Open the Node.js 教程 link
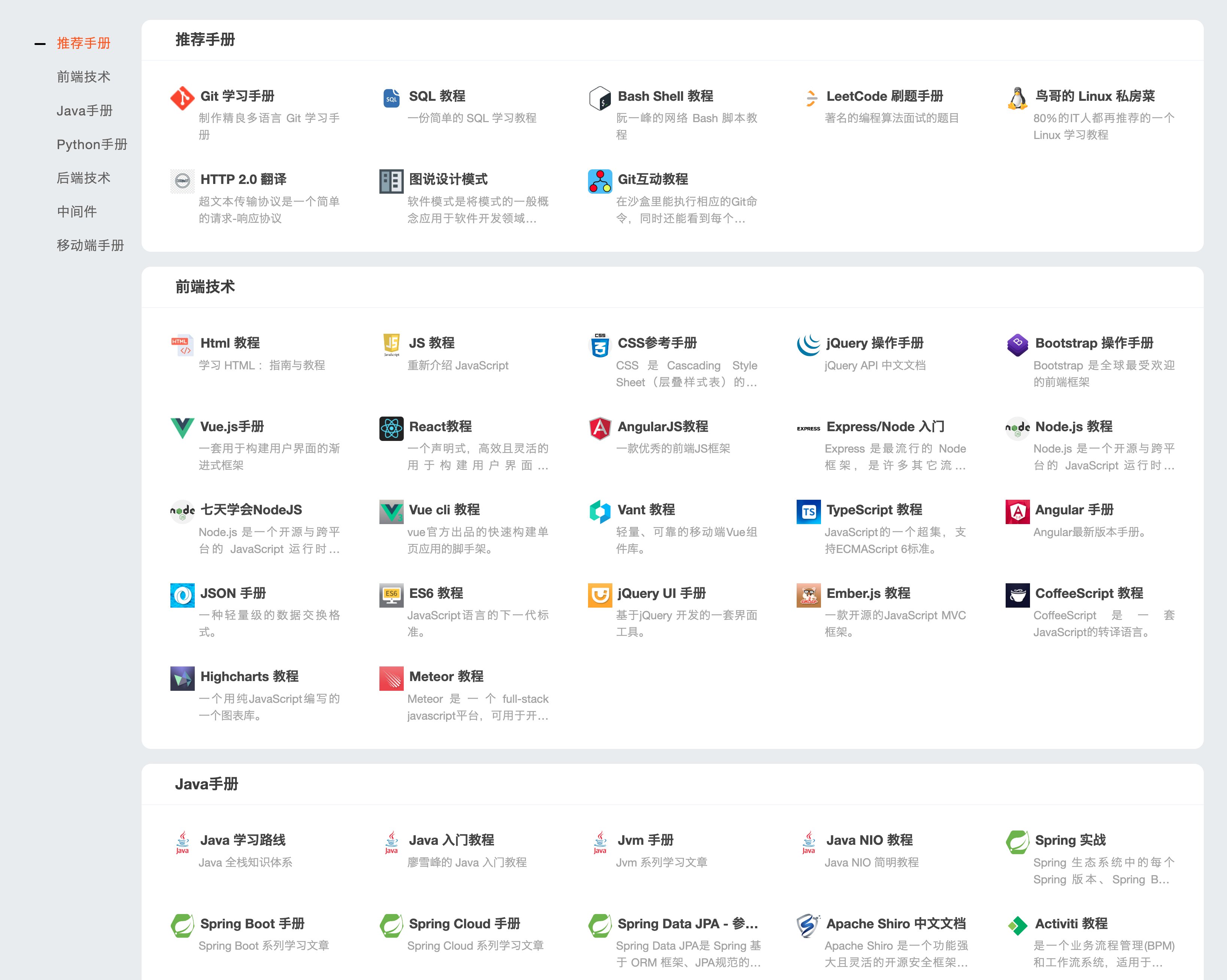 click(1074, 426)
